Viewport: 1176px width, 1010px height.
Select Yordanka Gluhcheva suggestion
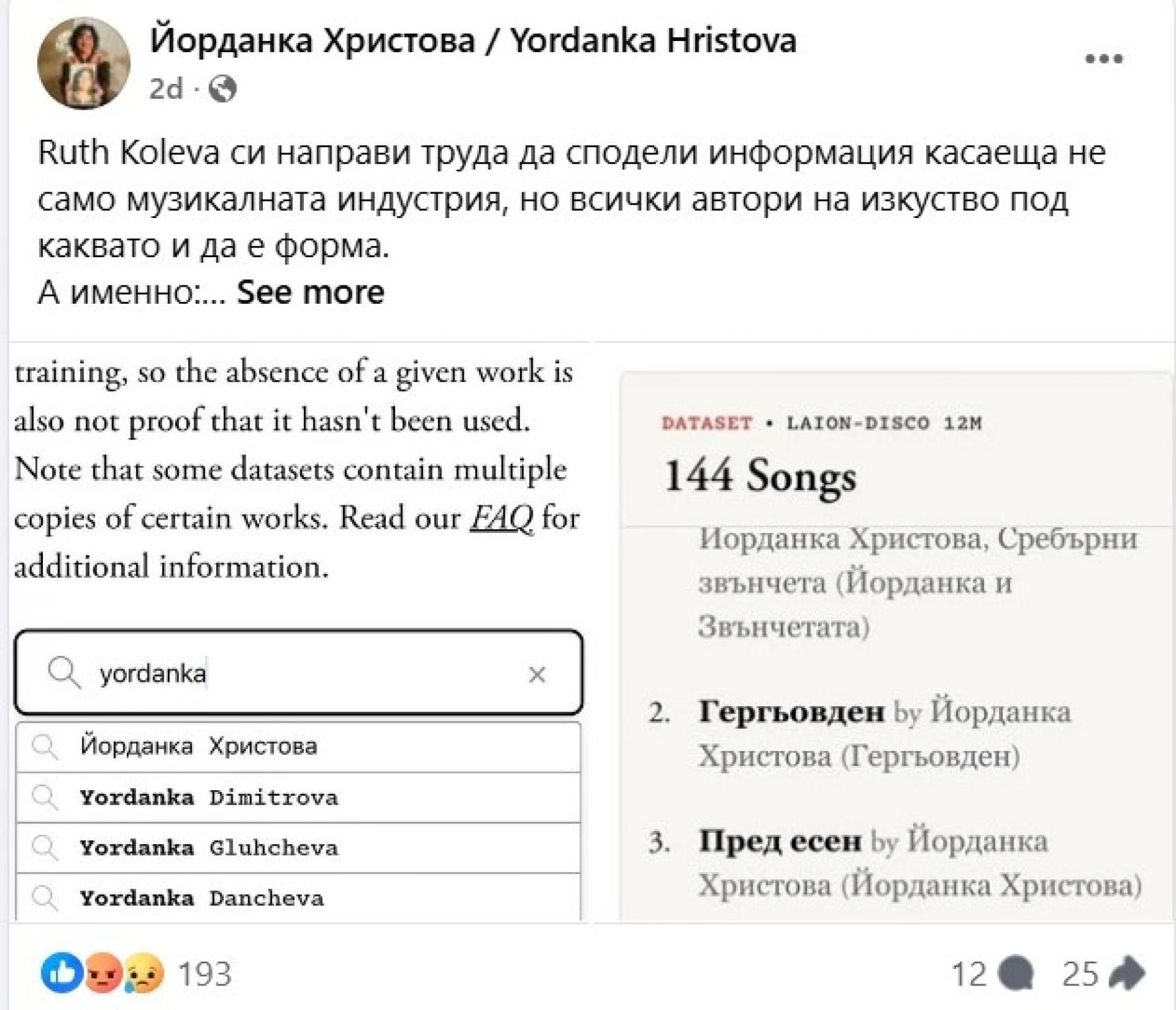pyautogui.click(x=298, y=848)
